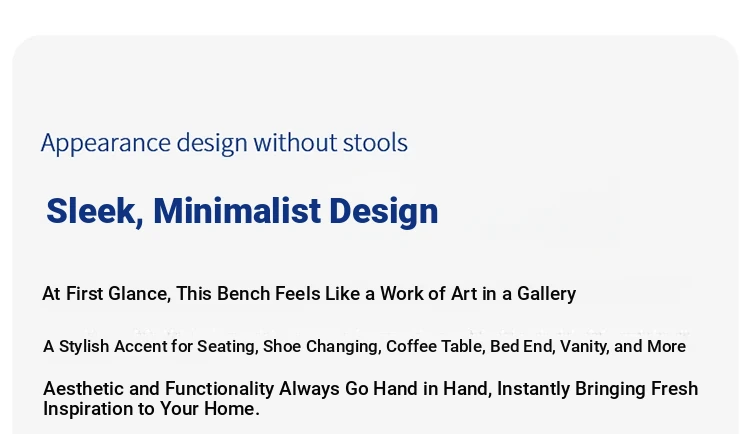This screenshot has width=750, height=434.
Task: Click the word 'Bench' in first sentence
Action: (x=243, y=294)
